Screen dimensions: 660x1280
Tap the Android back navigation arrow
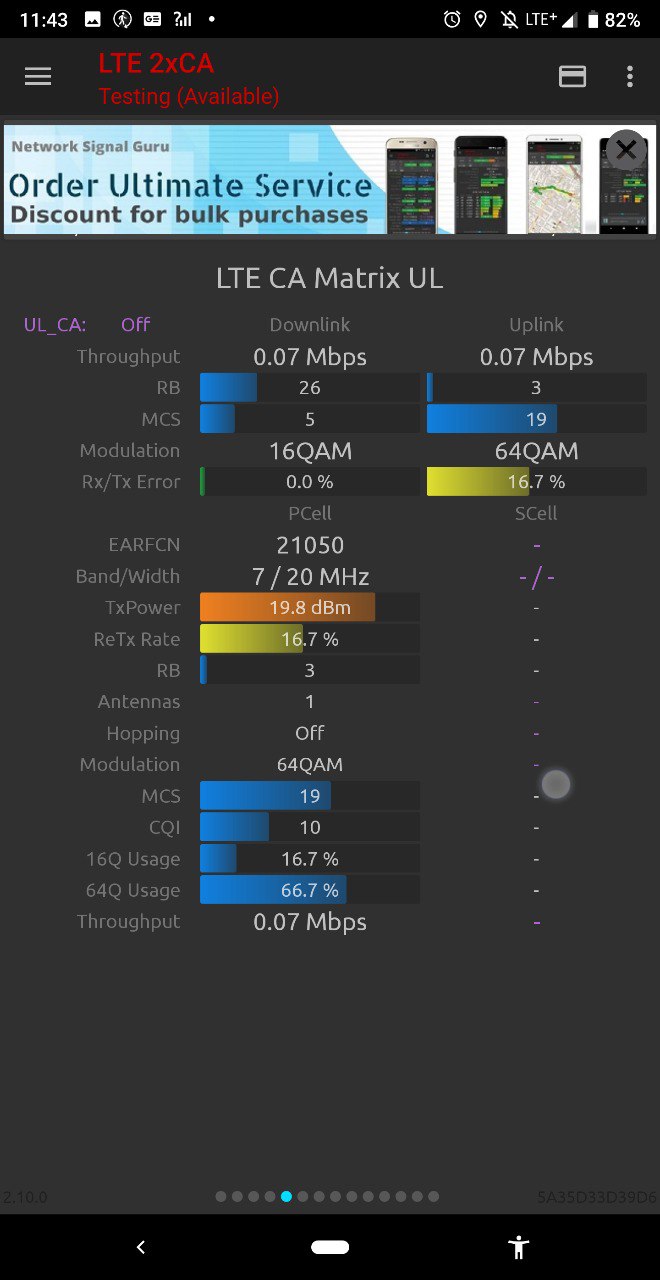pyautogui.click(x=141, y=1247)
